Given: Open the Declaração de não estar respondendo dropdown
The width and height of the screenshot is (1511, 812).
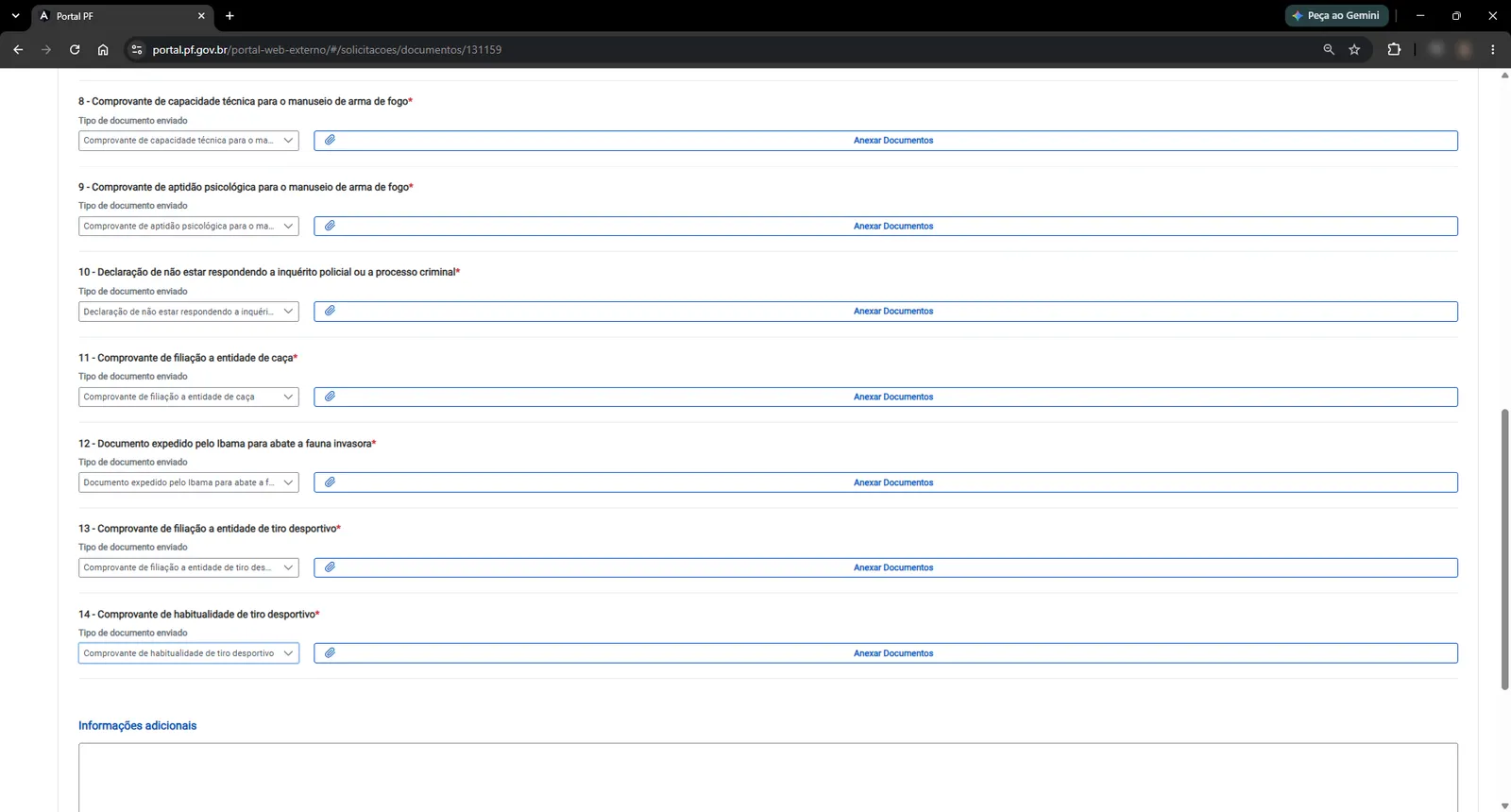Looking at the screenshot, I should pos(189,312).
